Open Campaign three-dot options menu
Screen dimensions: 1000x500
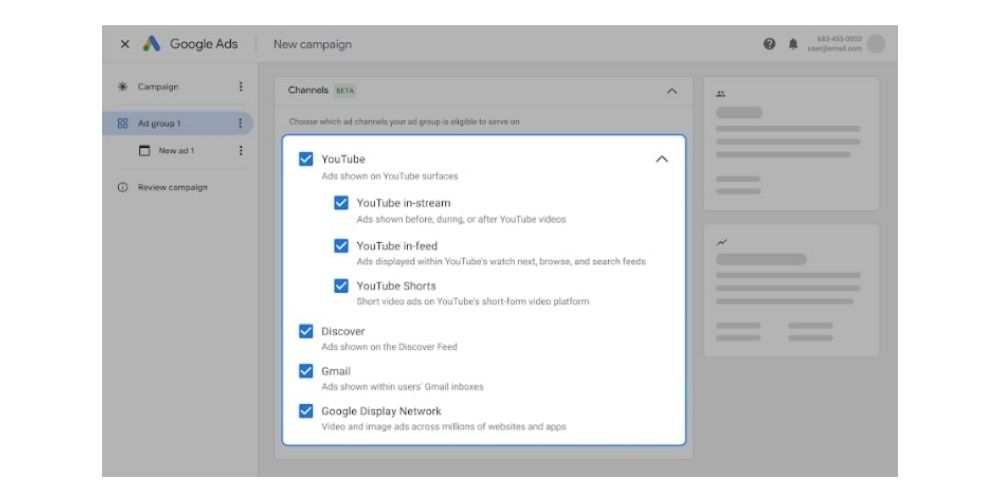[x=240, y=87]
